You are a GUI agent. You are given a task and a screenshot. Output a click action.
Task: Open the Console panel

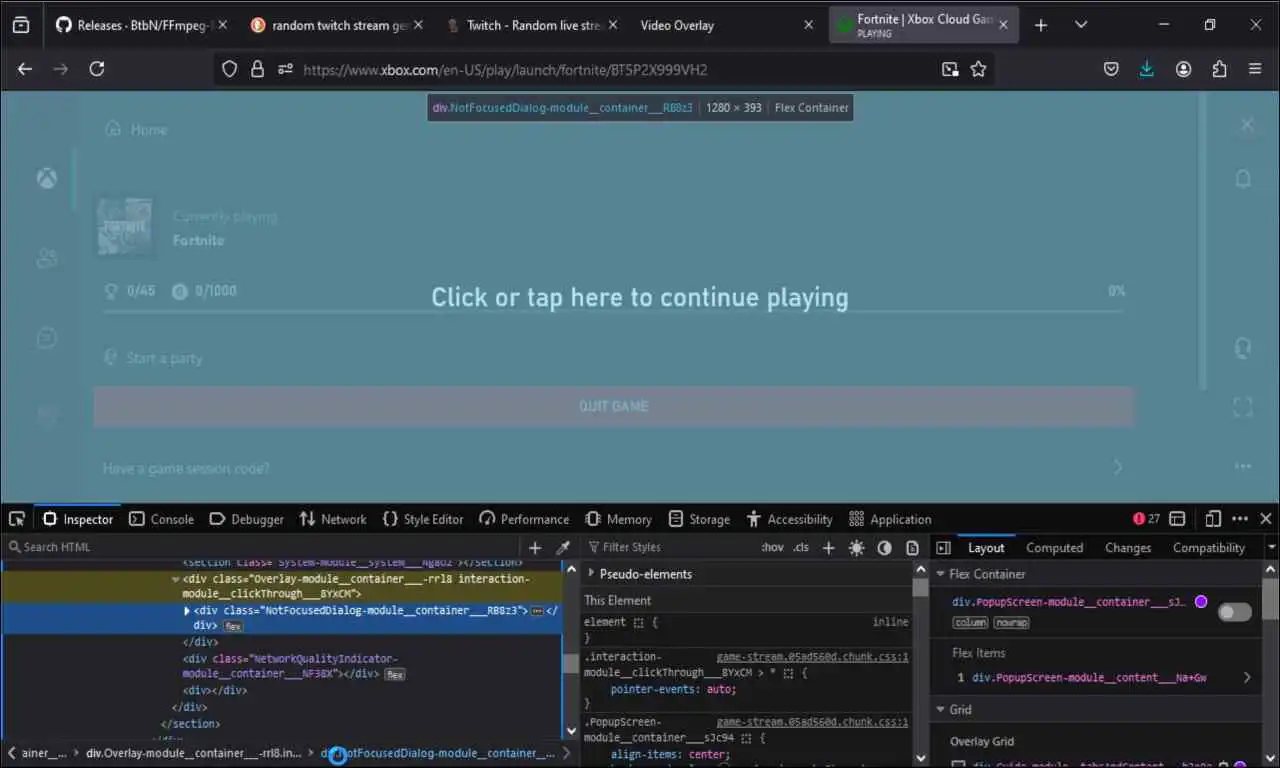click(x=162, y=519)
